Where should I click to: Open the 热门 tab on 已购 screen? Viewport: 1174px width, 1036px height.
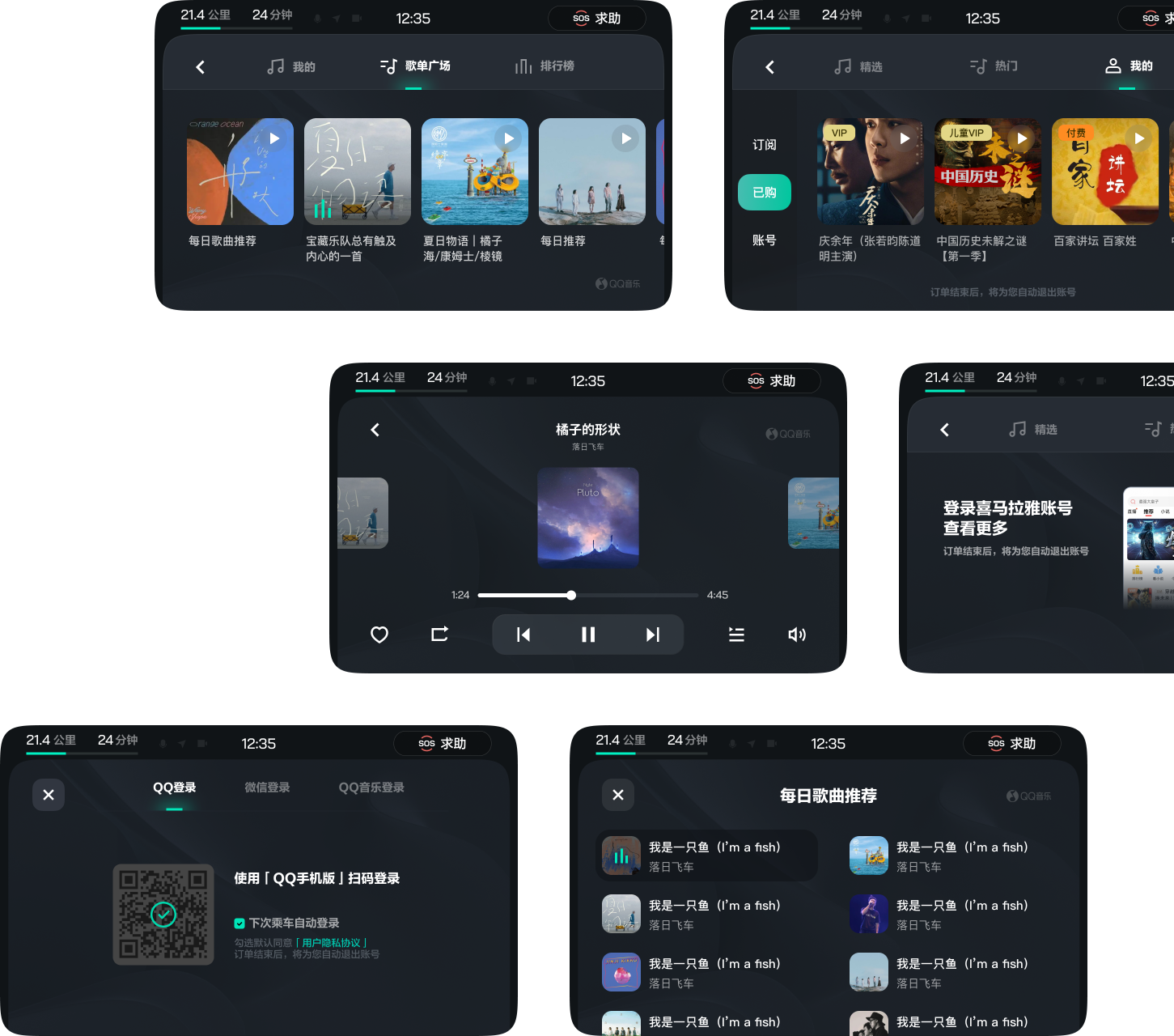994,66
